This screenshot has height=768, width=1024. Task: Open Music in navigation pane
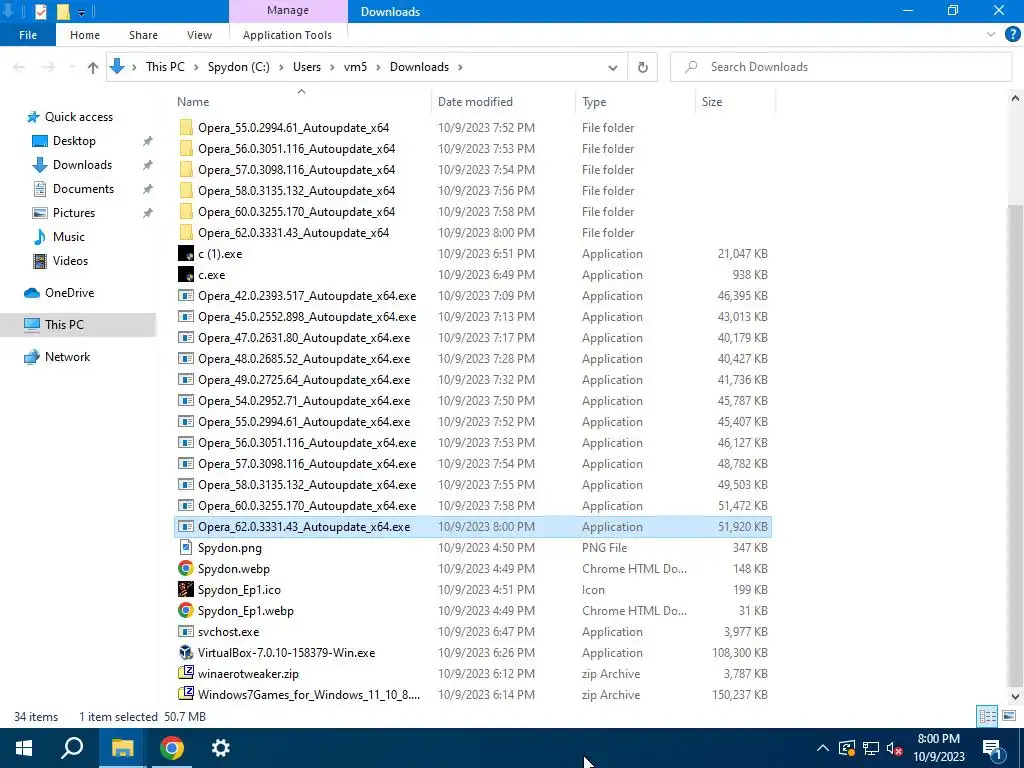[69, 237]
